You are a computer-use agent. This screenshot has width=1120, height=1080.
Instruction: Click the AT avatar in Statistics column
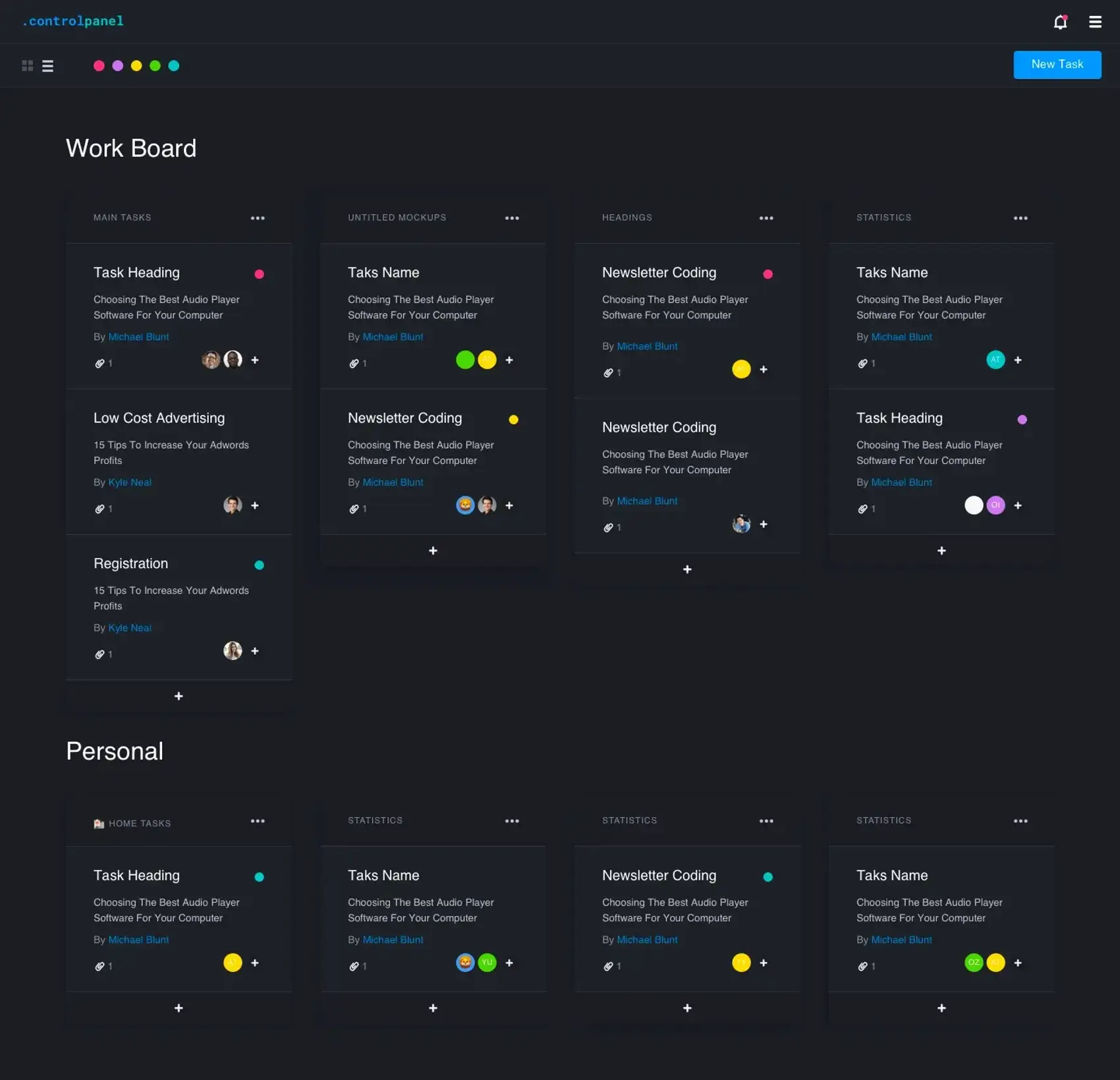click(x=995, y=360)
